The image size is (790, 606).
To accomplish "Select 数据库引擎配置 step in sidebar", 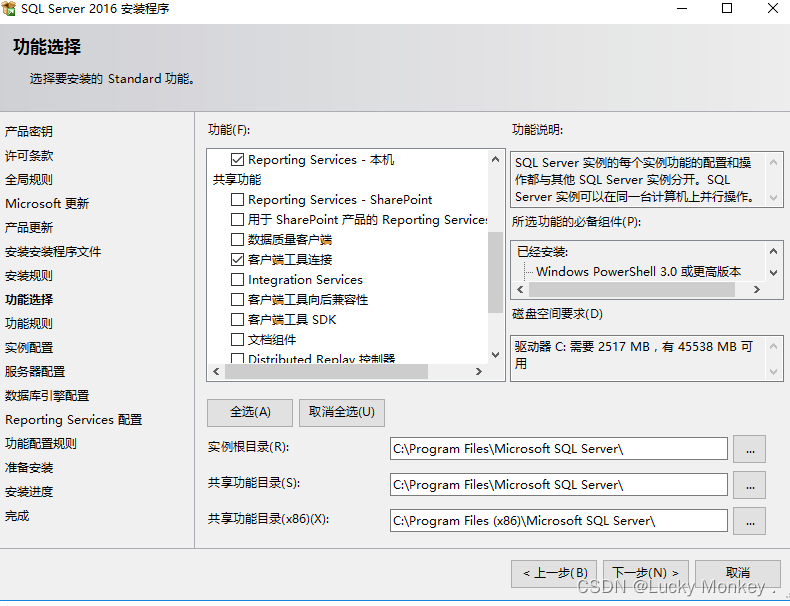I will tap(47, 395).
